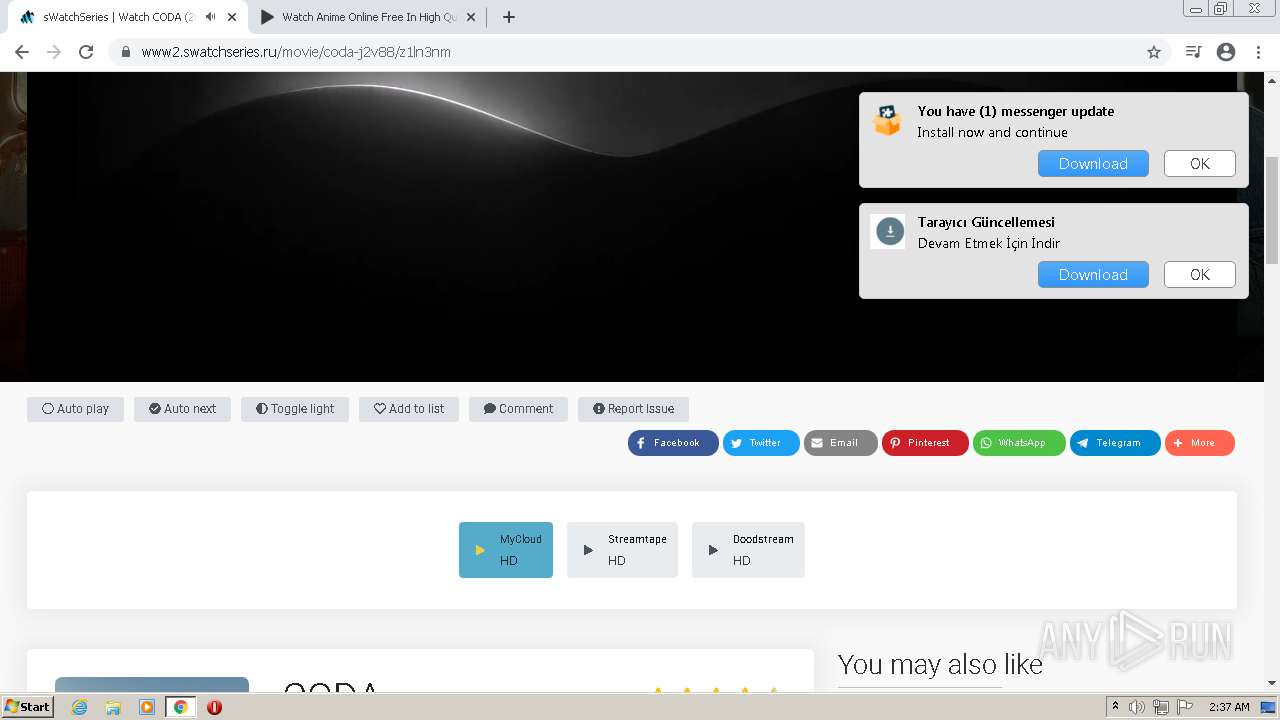
Task: Bookmark page with the star icon
Action: pyautogui.click(x=1154, y=52)
